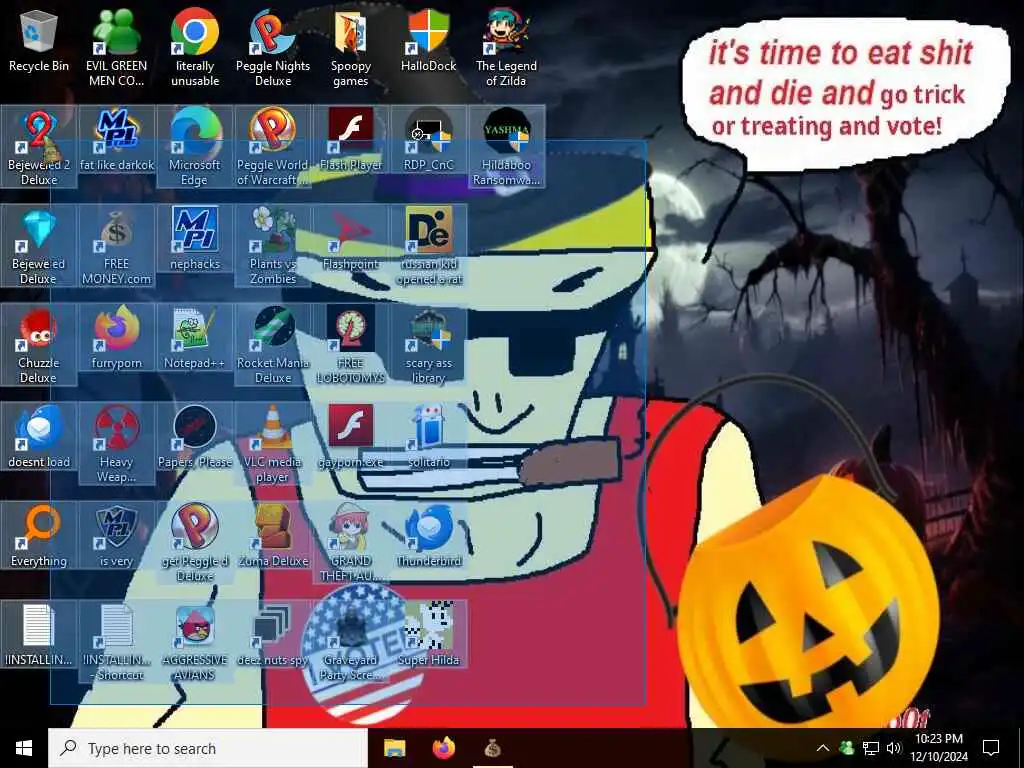Select the AGGRESSIVE AVIANS icon
Viewport: 1024px width, 768px height.
[195, 642]
